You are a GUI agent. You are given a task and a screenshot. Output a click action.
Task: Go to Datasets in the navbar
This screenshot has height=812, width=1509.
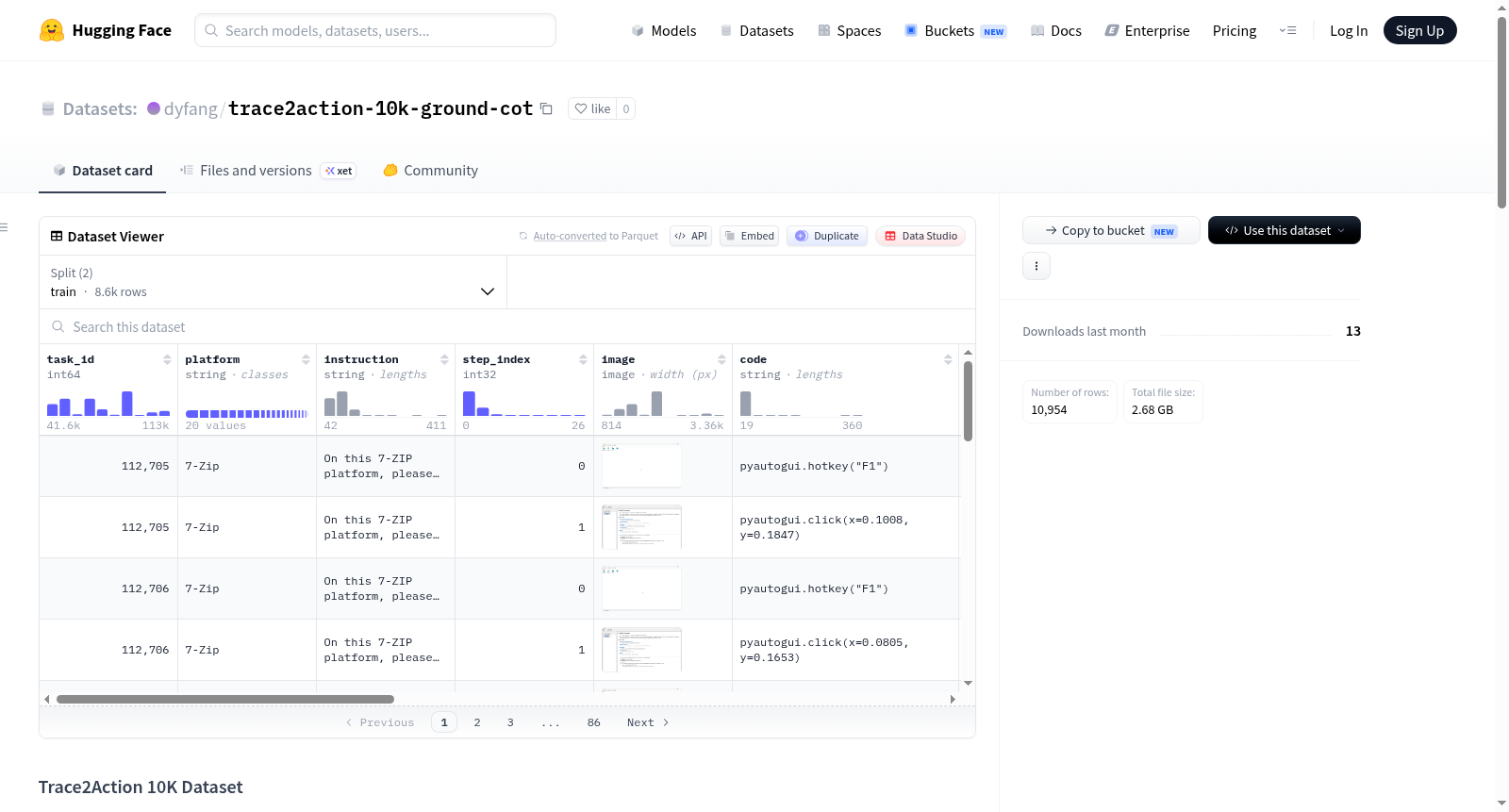coord(756,30)
